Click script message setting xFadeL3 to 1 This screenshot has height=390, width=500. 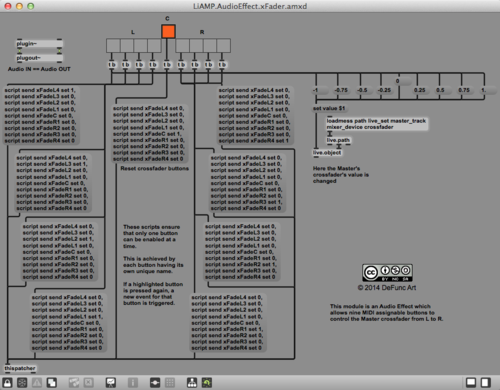pyautogui.click(x=52, y=183)
